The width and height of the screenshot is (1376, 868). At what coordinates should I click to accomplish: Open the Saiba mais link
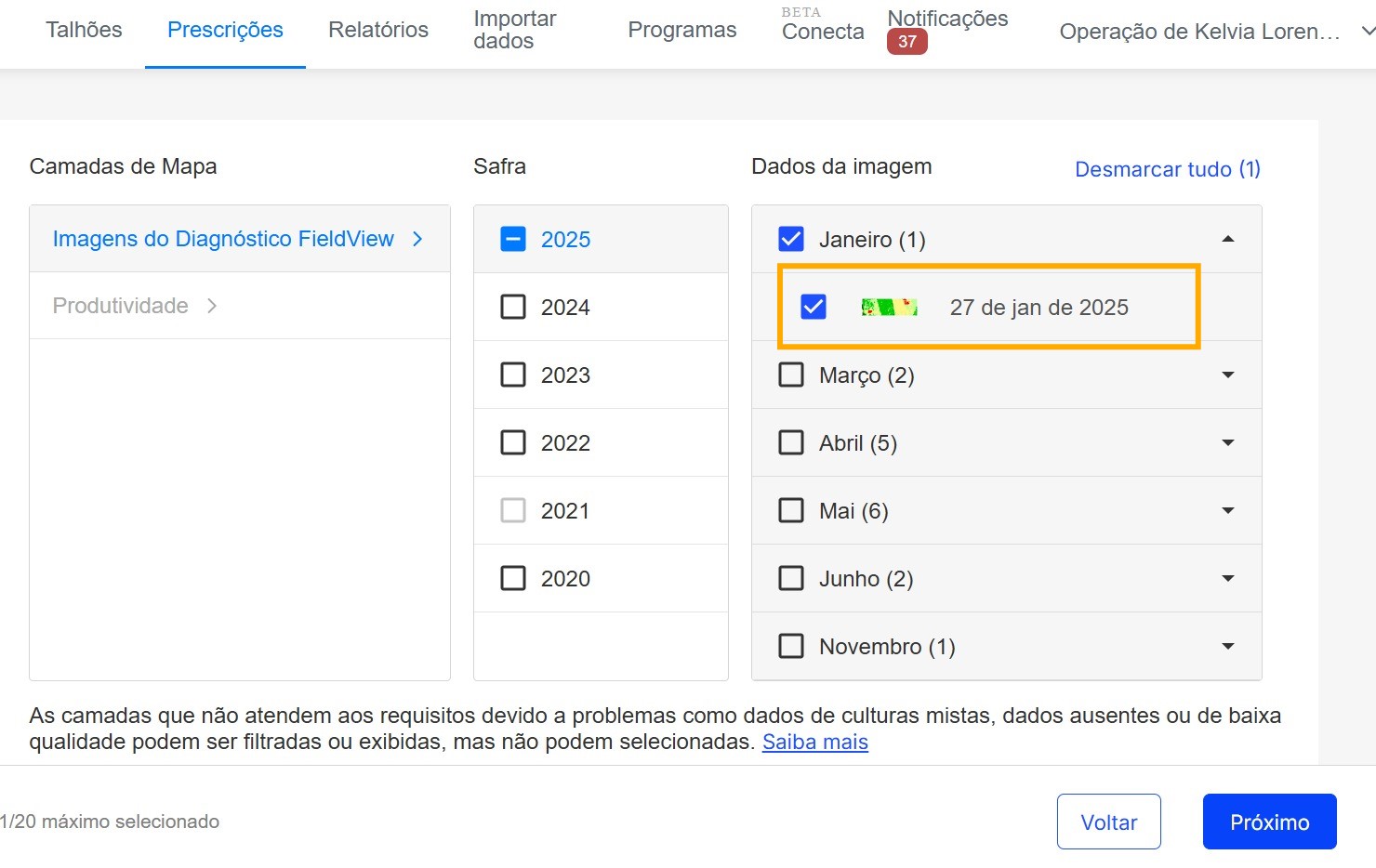tap(814, 743)
